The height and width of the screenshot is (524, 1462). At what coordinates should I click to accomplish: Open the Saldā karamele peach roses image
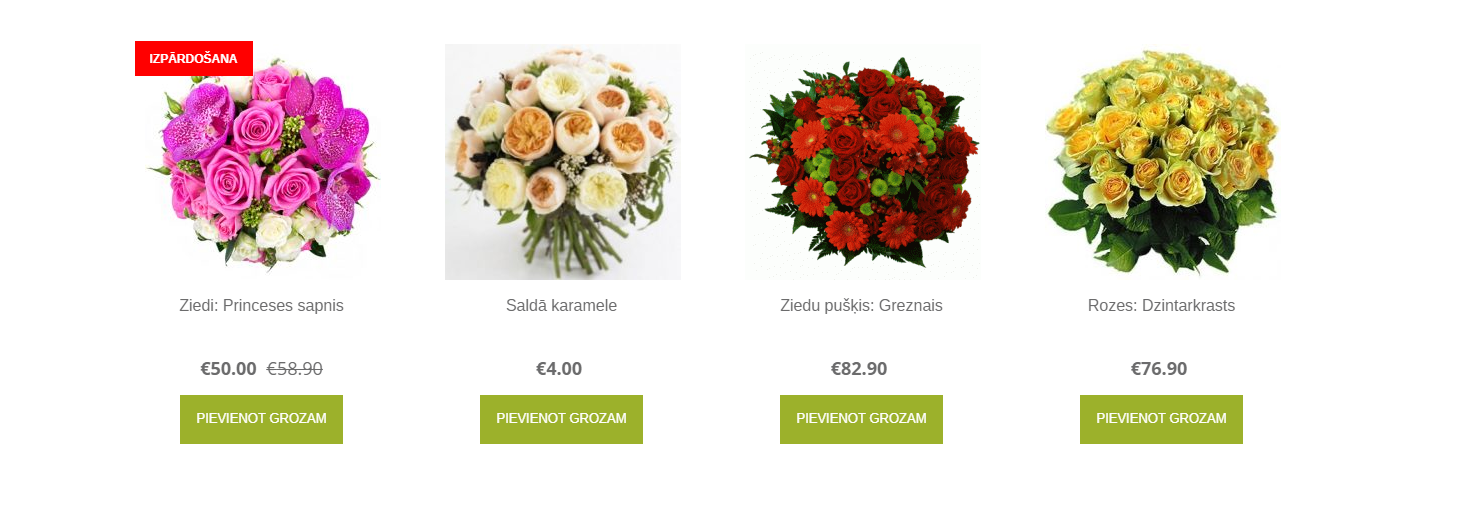click(563, 162)
